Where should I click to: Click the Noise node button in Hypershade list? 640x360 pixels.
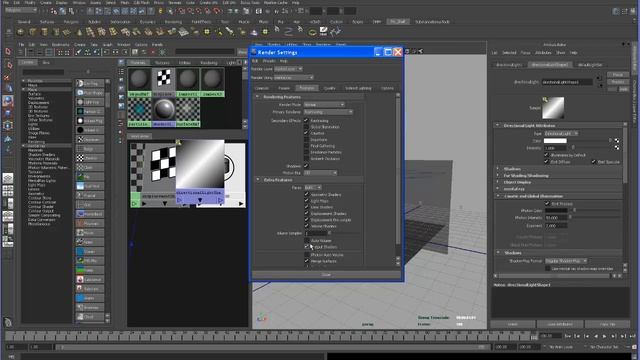click(x=90, y=233)
